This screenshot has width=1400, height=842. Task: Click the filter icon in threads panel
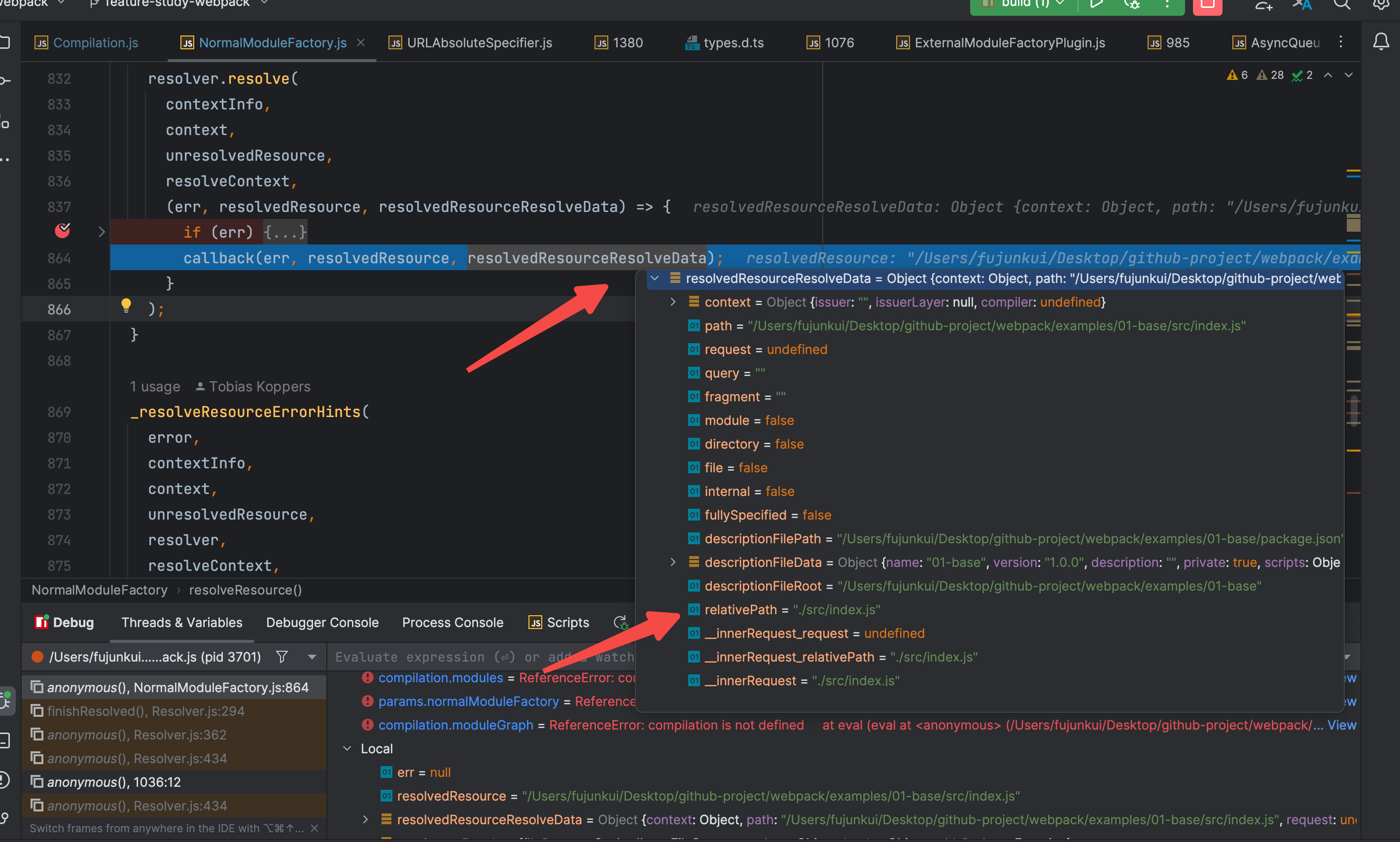pos(282,657)
